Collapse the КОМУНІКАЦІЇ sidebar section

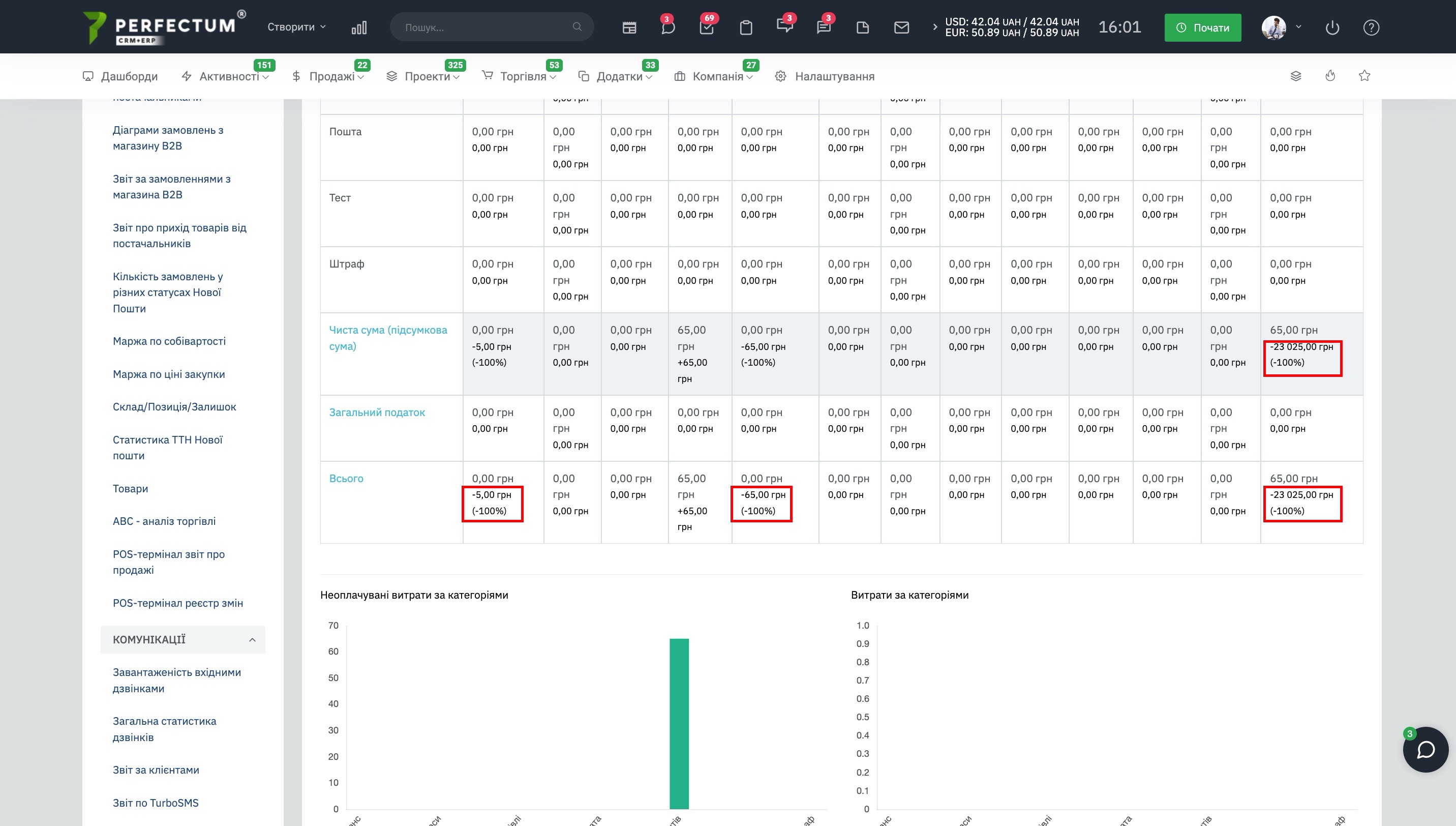(x=252, y=639)
